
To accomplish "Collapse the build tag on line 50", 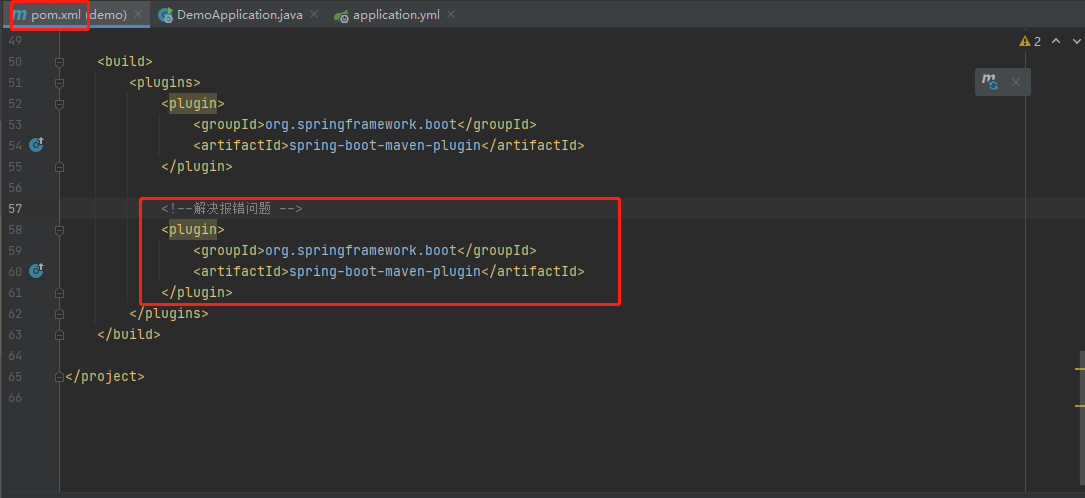I will 60,62.
